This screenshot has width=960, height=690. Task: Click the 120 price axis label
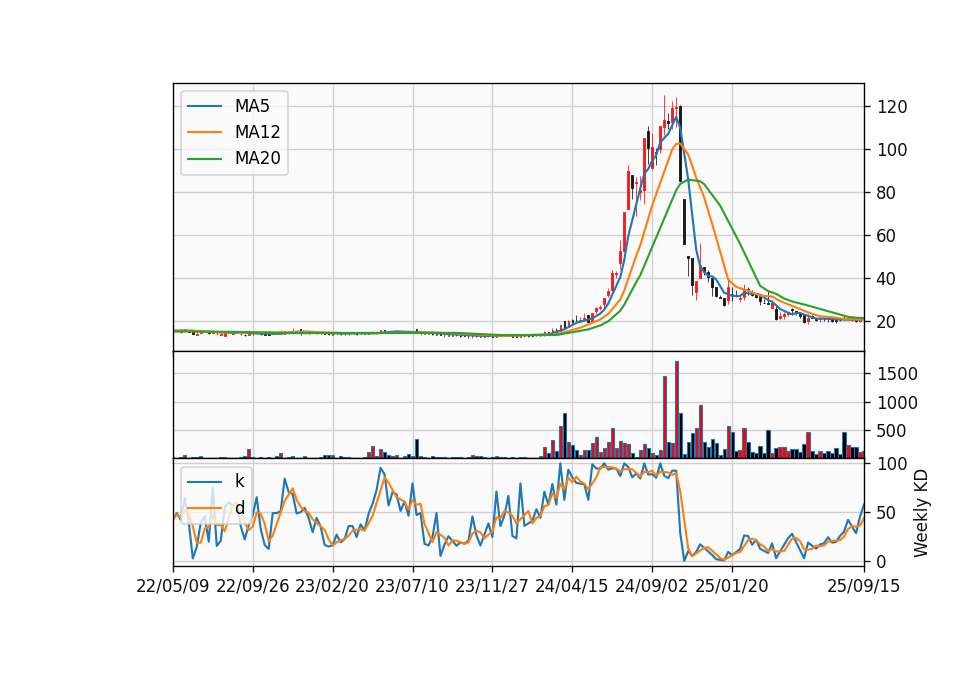(892, 107)
